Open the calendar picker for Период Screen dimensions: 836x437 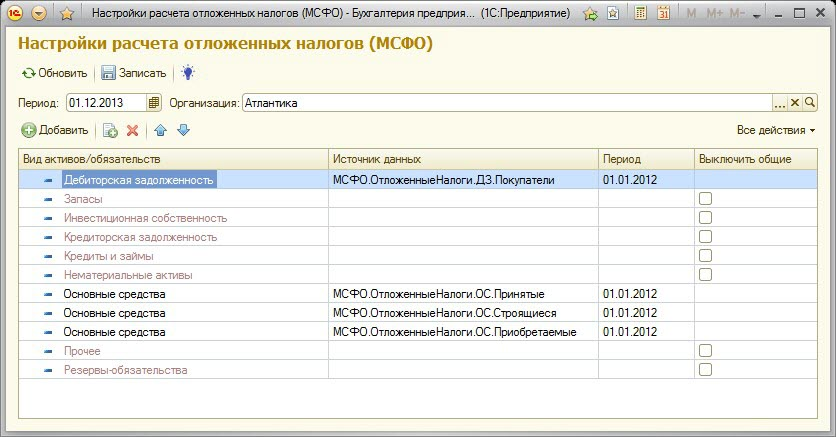pos(154,102)
